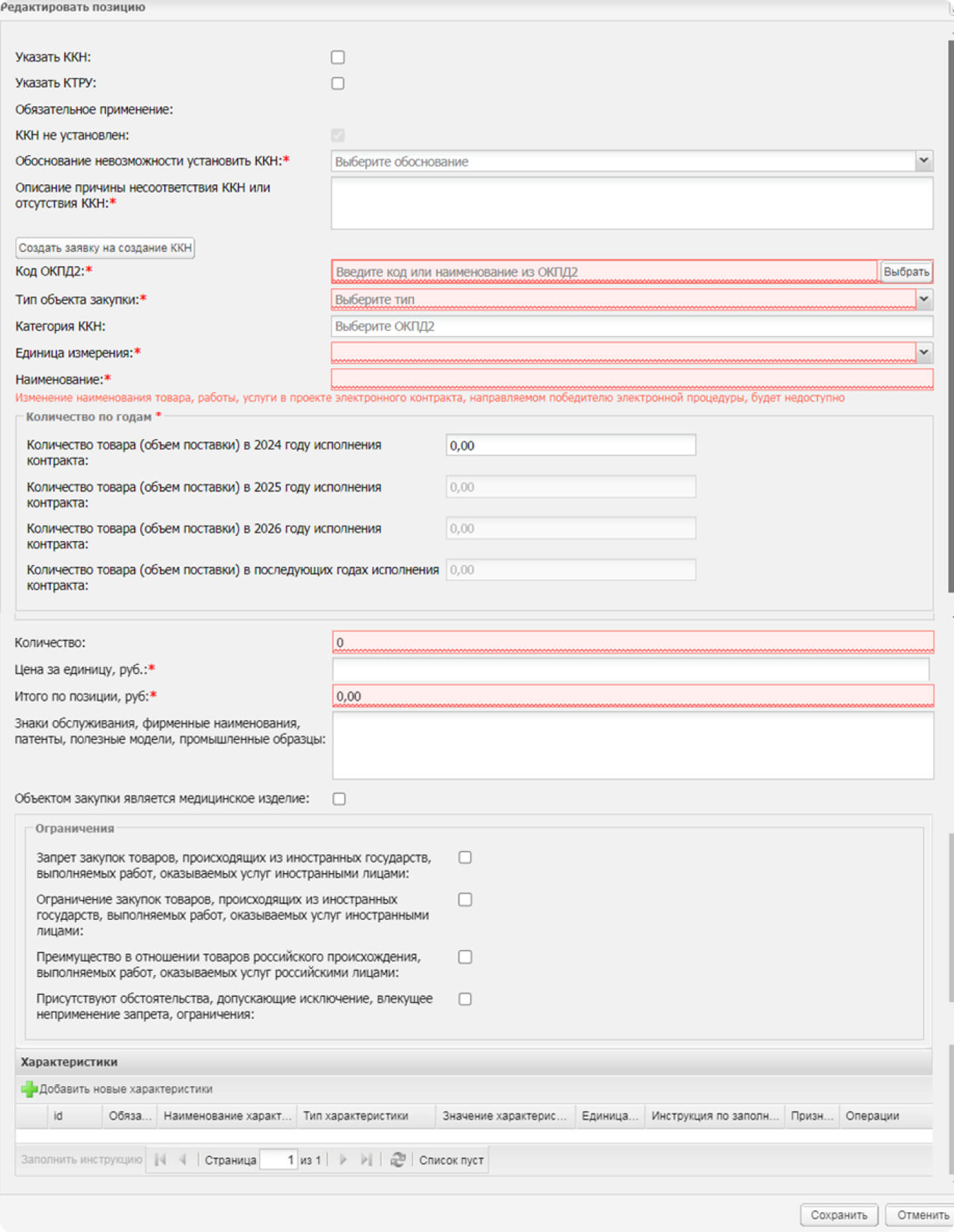Screen dimensions: 954x1232
Task: Expand the 'Тип объекта закупки' dropdown
Action: click(924, 299)
